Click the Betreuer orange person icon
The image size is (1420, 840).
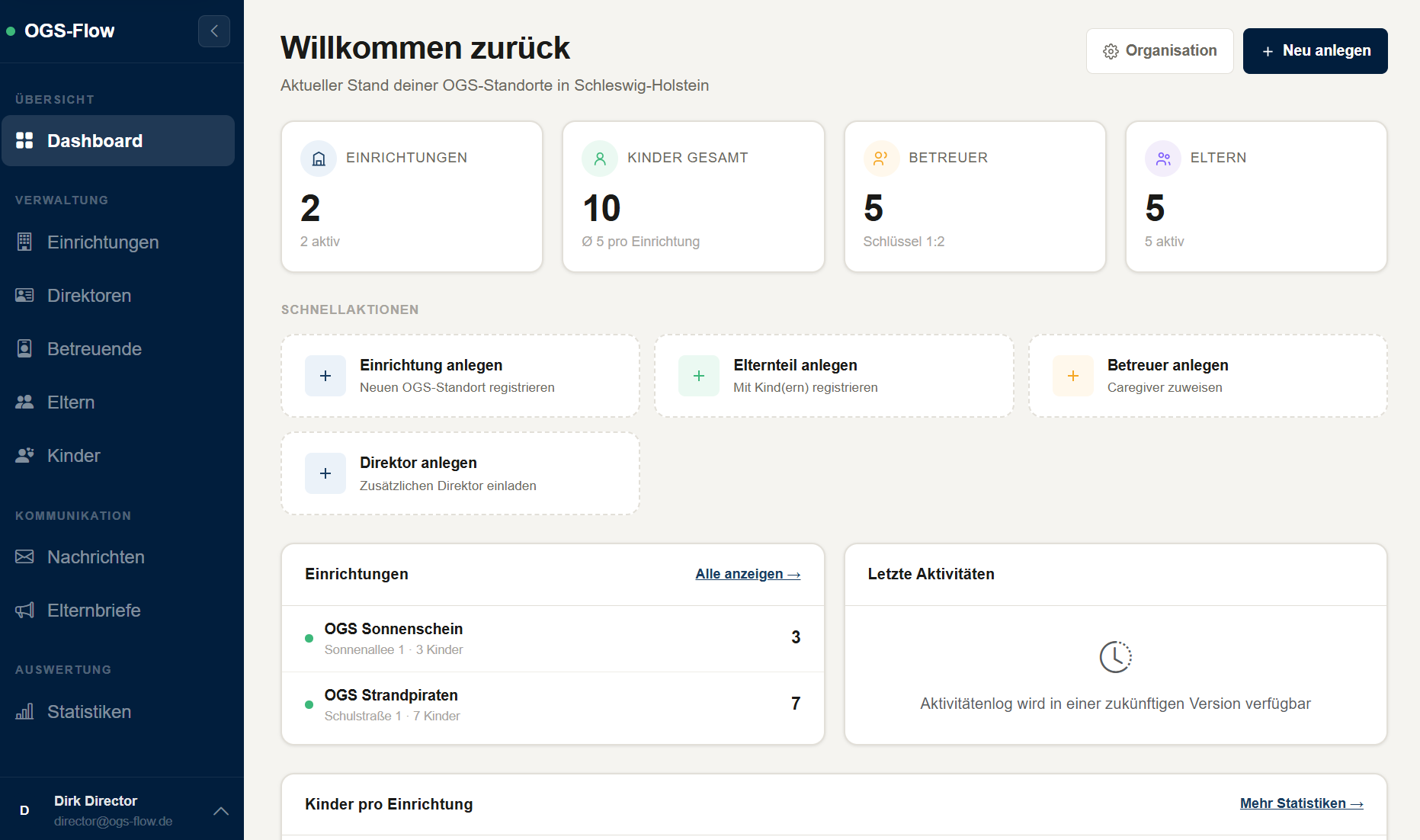pos(881,159)
